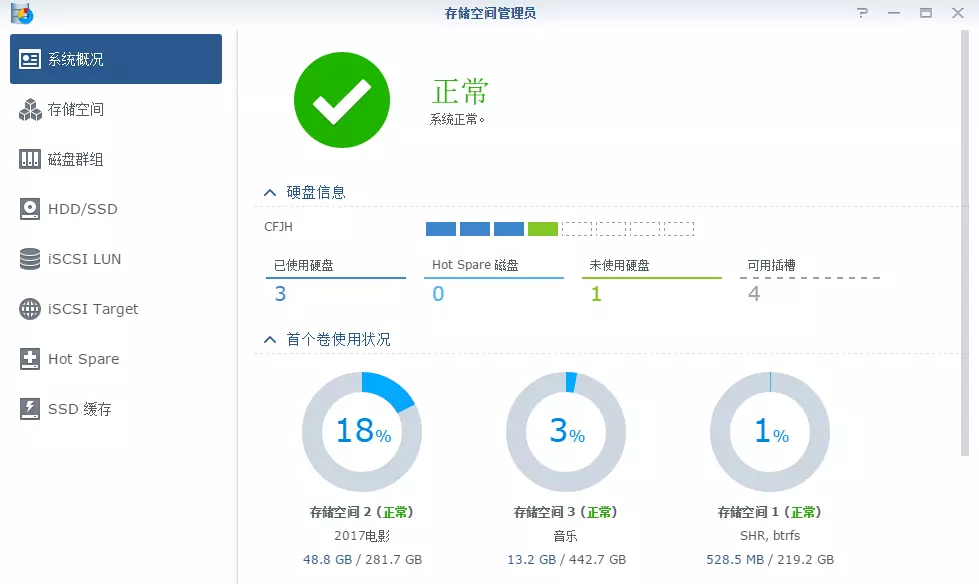Click the 18% usage donut chart
Image resolution: width=979 pixels, height=584 pixels.
pyautogui.click(x=362, y=431)
